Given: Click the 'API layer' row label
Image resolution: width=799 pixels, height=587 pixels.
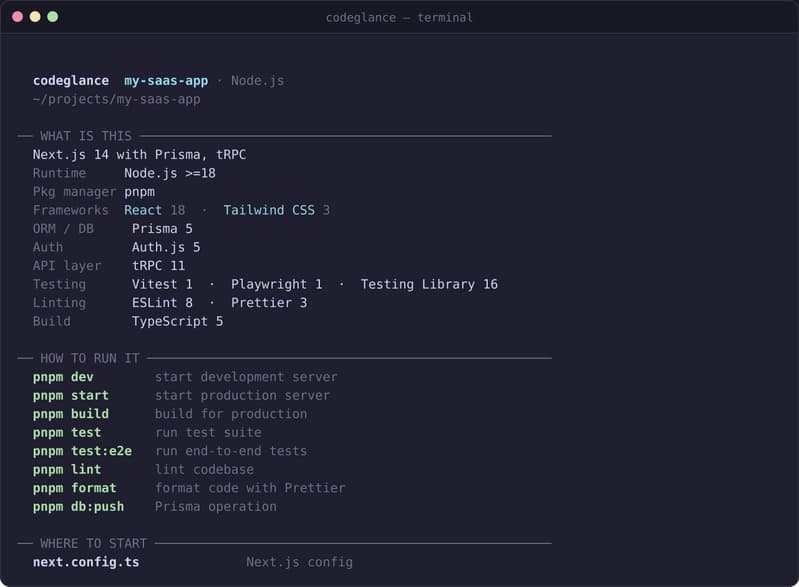Looking at the screenshot, I should point(67,266).
